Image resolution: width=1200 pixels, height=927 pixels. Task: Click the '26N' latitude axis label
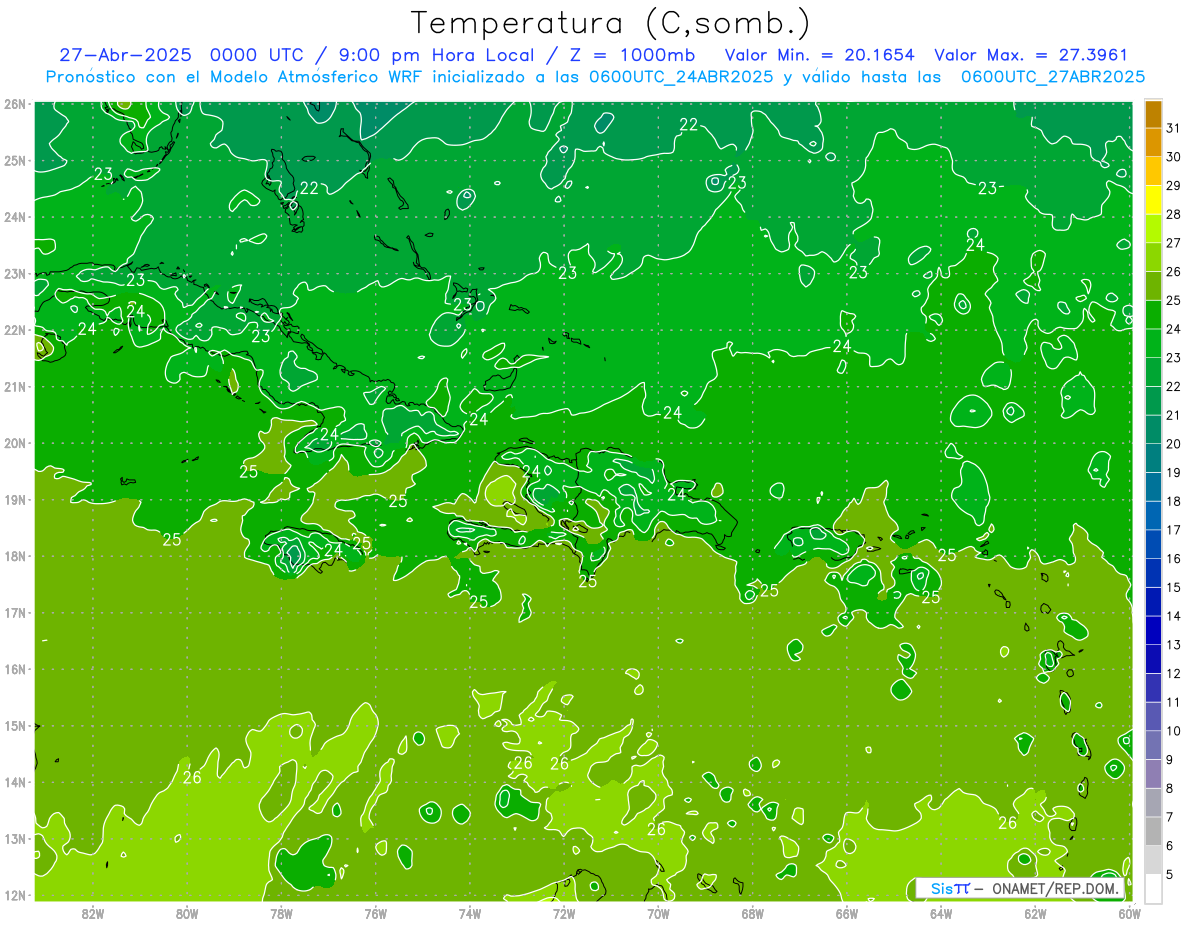tap(15, 104)
